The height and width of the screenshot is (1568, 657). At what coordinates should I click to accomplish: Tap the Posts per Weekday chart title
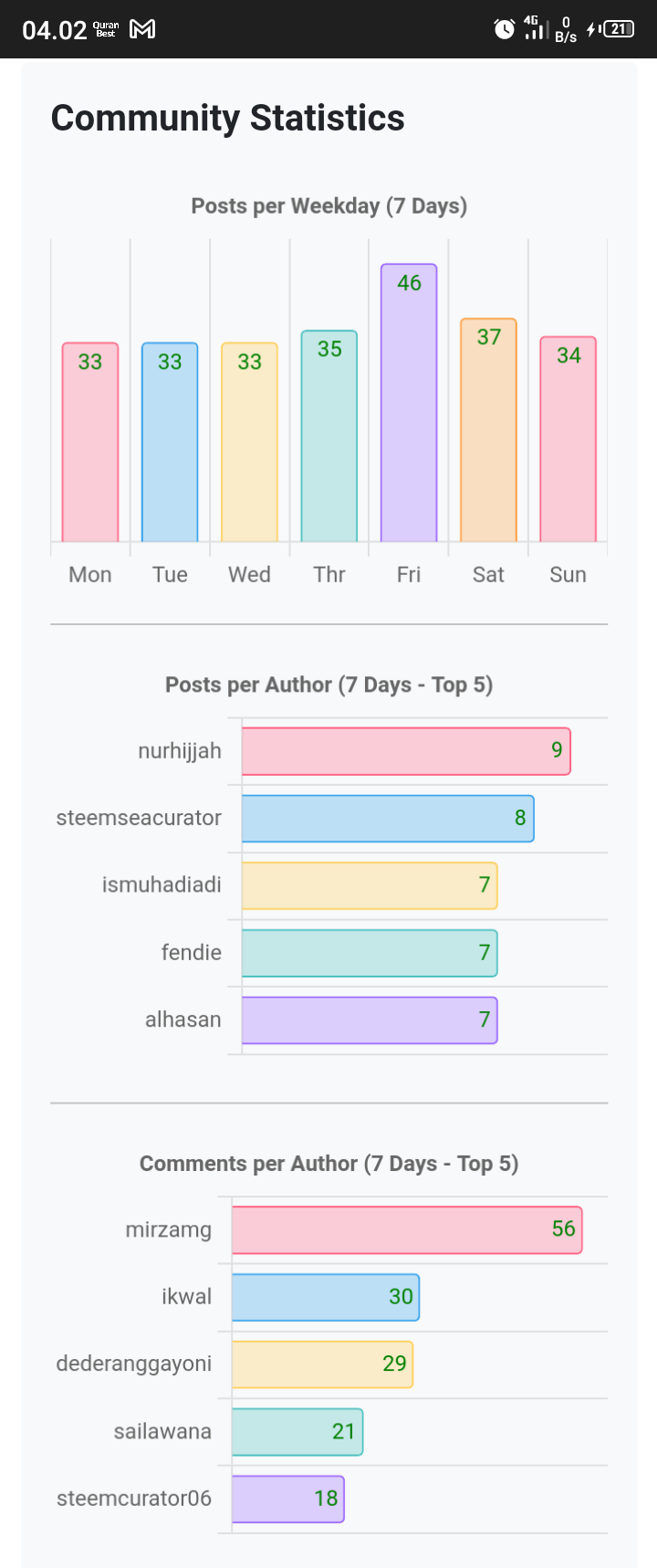click(328, 206)
